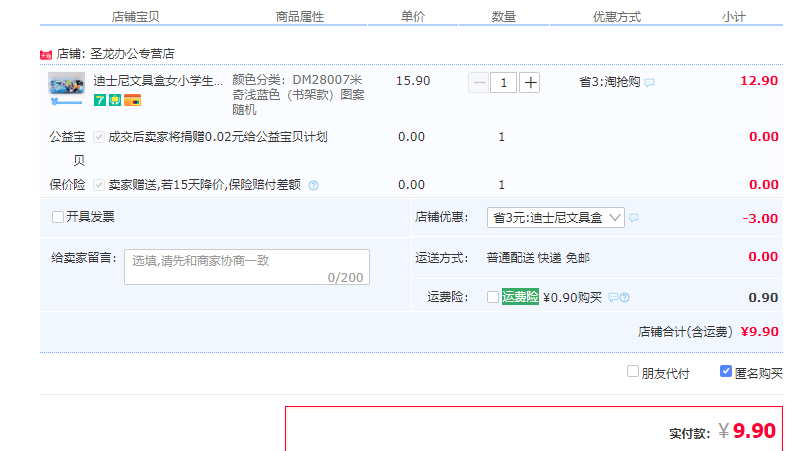Click the 实付款 amount 9.90
This screenshot has height=451, width=809.
pyautogui.click(x=754, y=430)
